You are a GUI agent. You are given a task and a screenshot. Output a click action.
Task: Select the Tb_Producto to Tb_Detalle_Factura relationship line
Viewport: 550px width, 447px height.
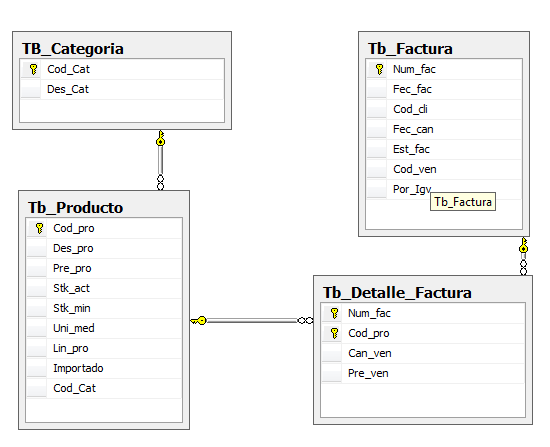252,320
